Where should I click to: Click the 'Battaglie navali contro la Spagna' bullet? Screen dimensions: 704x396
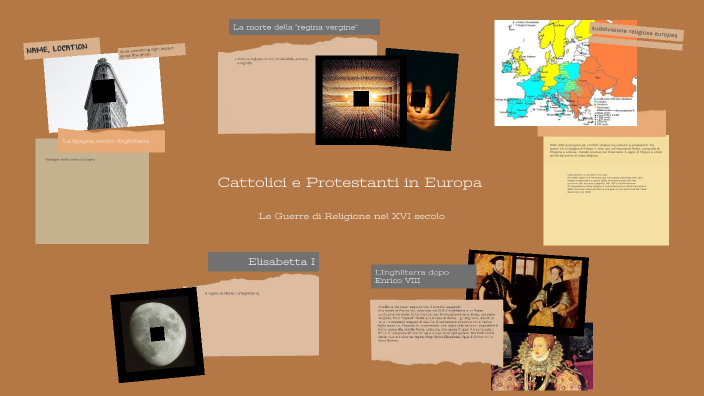(x=70, y=159)
